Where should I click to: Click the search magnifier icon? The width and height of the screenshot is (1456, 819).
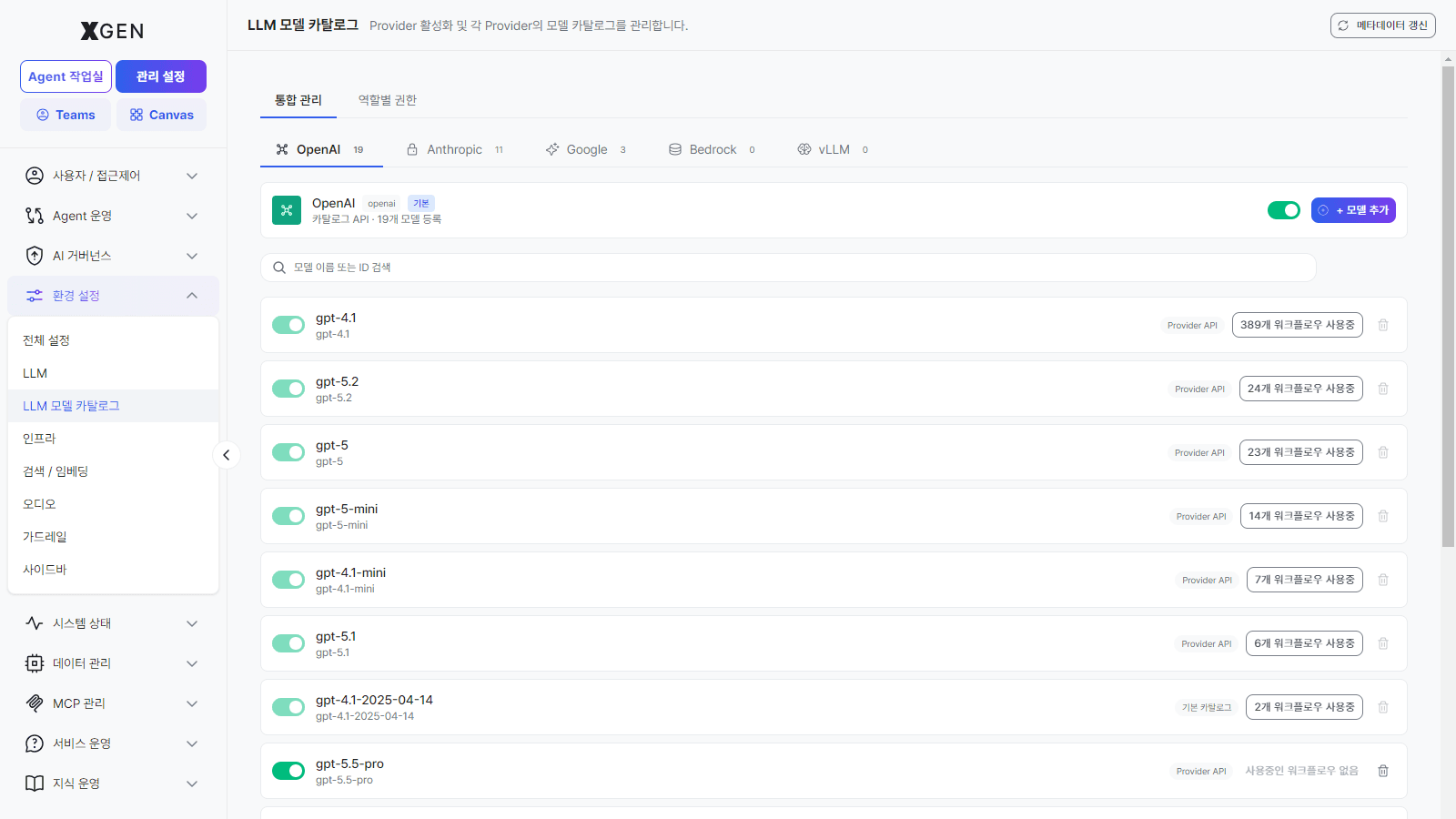click(x=279, y=268)
